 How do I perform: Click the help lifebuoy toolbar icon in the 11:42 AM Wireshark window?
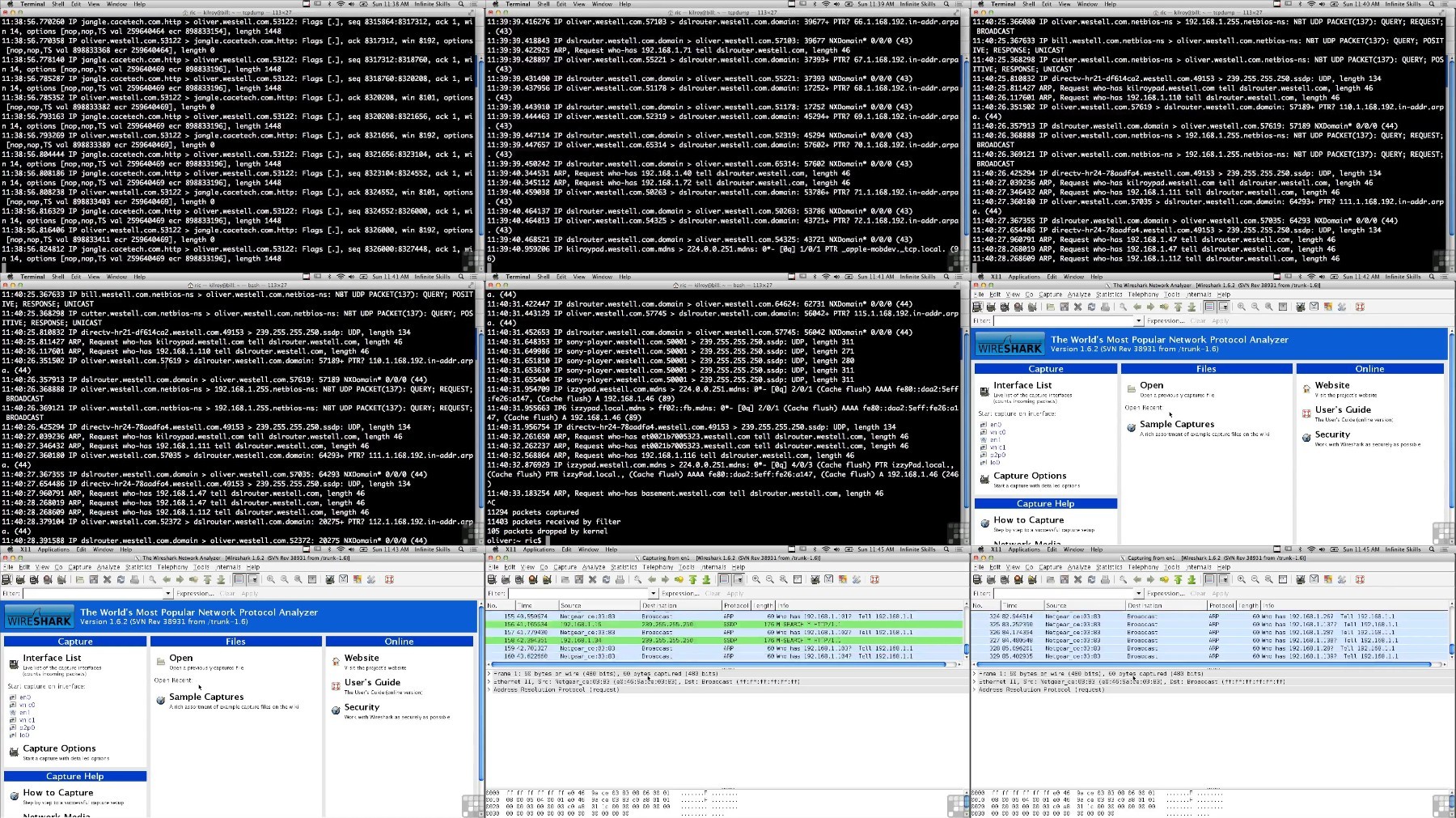[1360, 307]
